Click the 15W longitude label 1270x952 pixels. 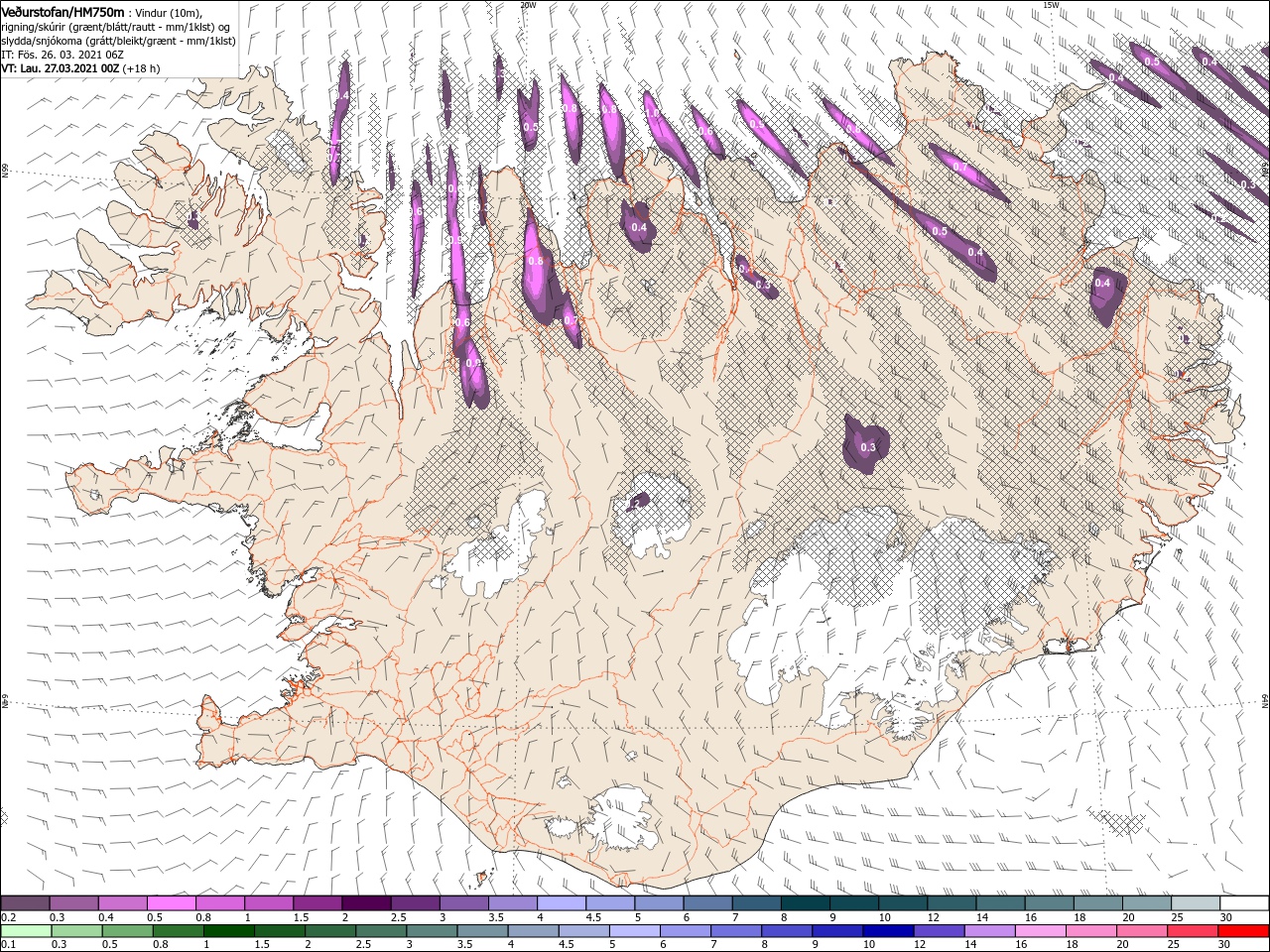(1051, 5)
